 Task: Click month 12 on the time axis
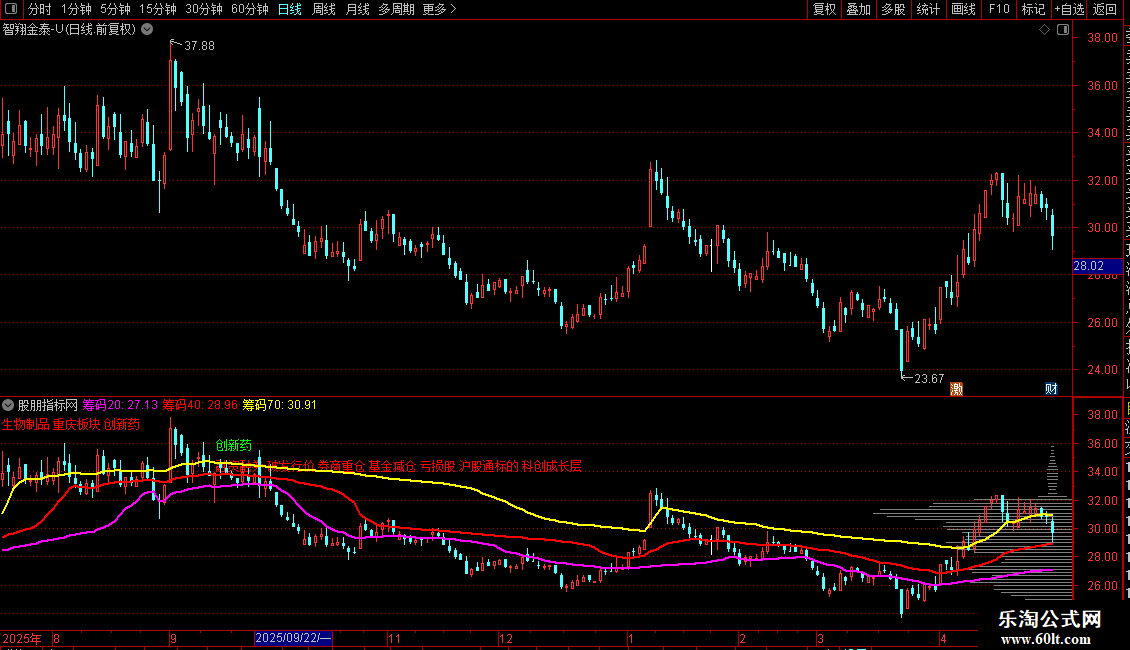(x=506, y=638)
